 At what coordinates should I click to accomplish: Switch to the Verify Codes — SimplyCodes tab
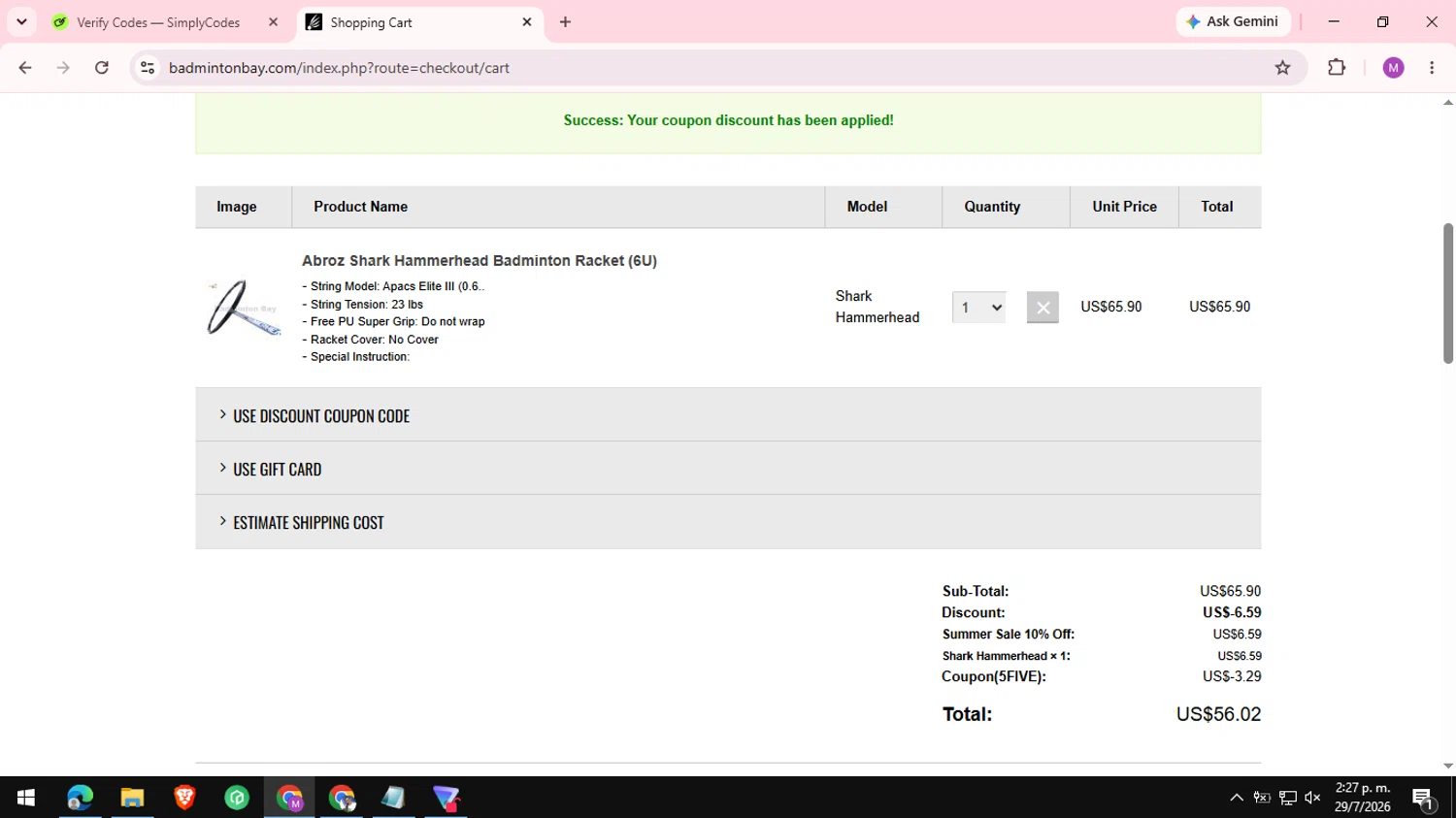(x=159, y=22)
